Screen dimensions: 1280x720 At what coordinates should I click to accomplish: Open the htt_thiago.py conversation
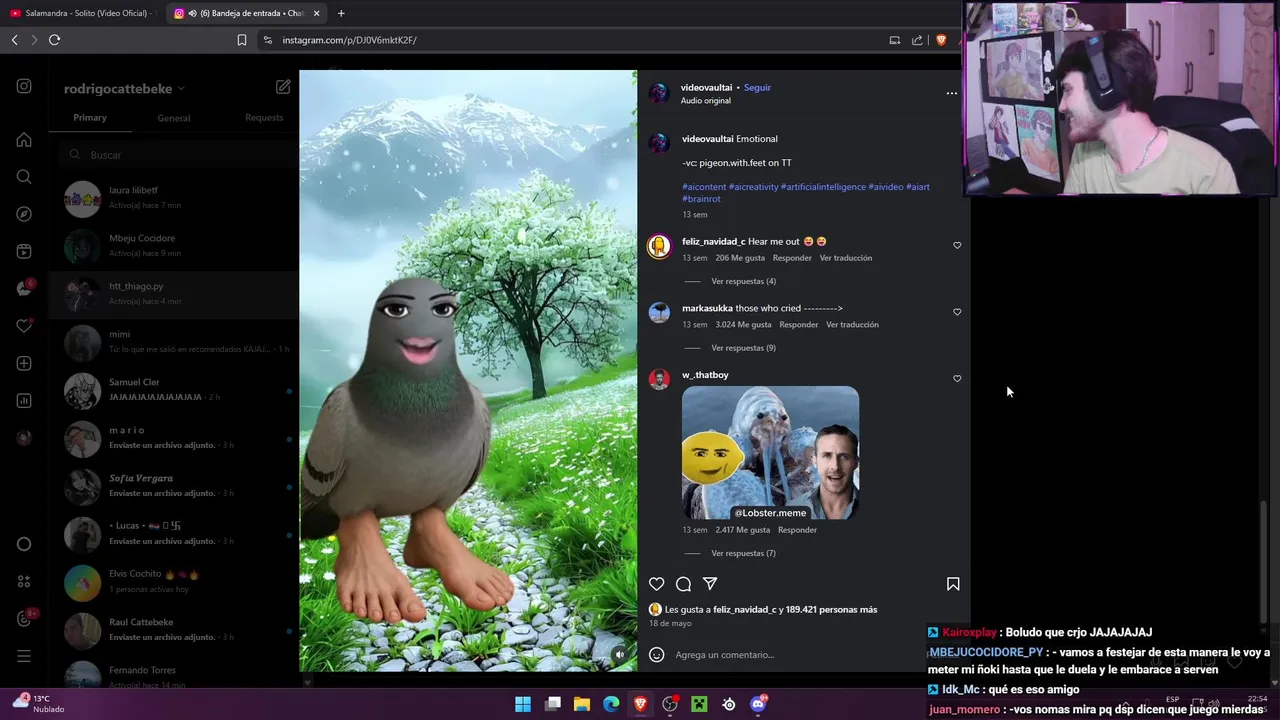coord(173,294)
